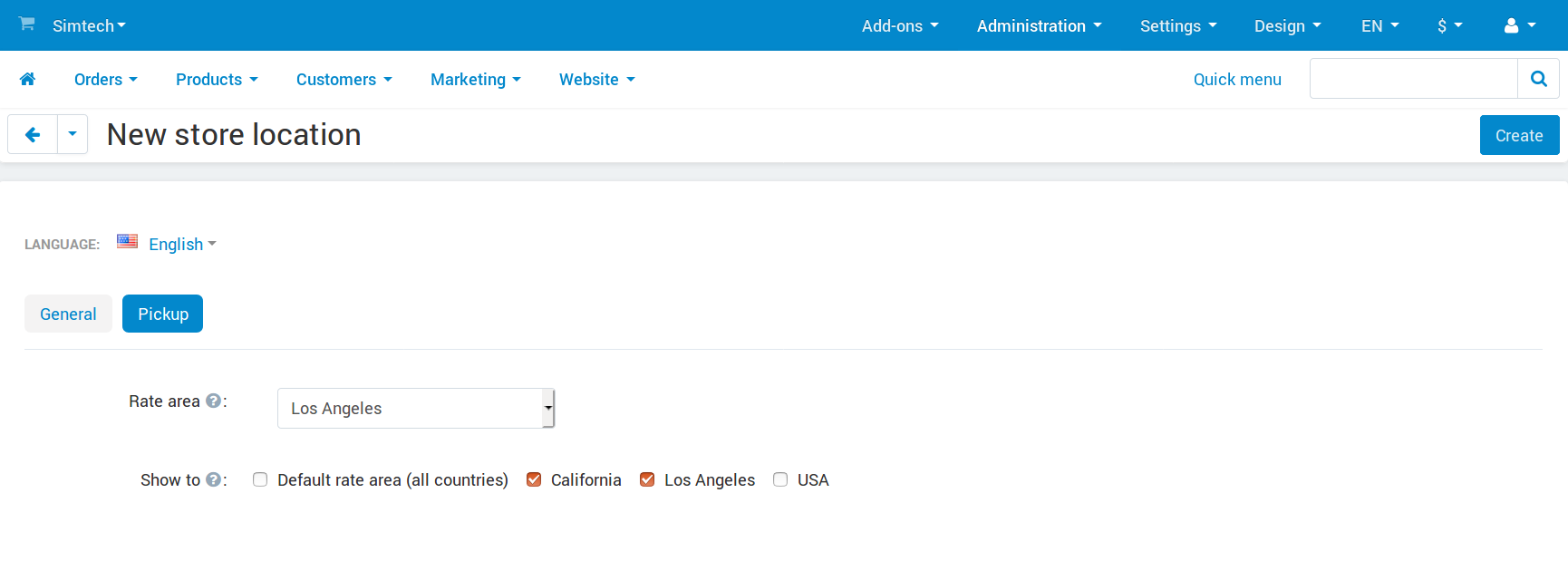Go to the home dashboard icon
The height and width of the screenshot is (580, 1568).
point(27,79)
